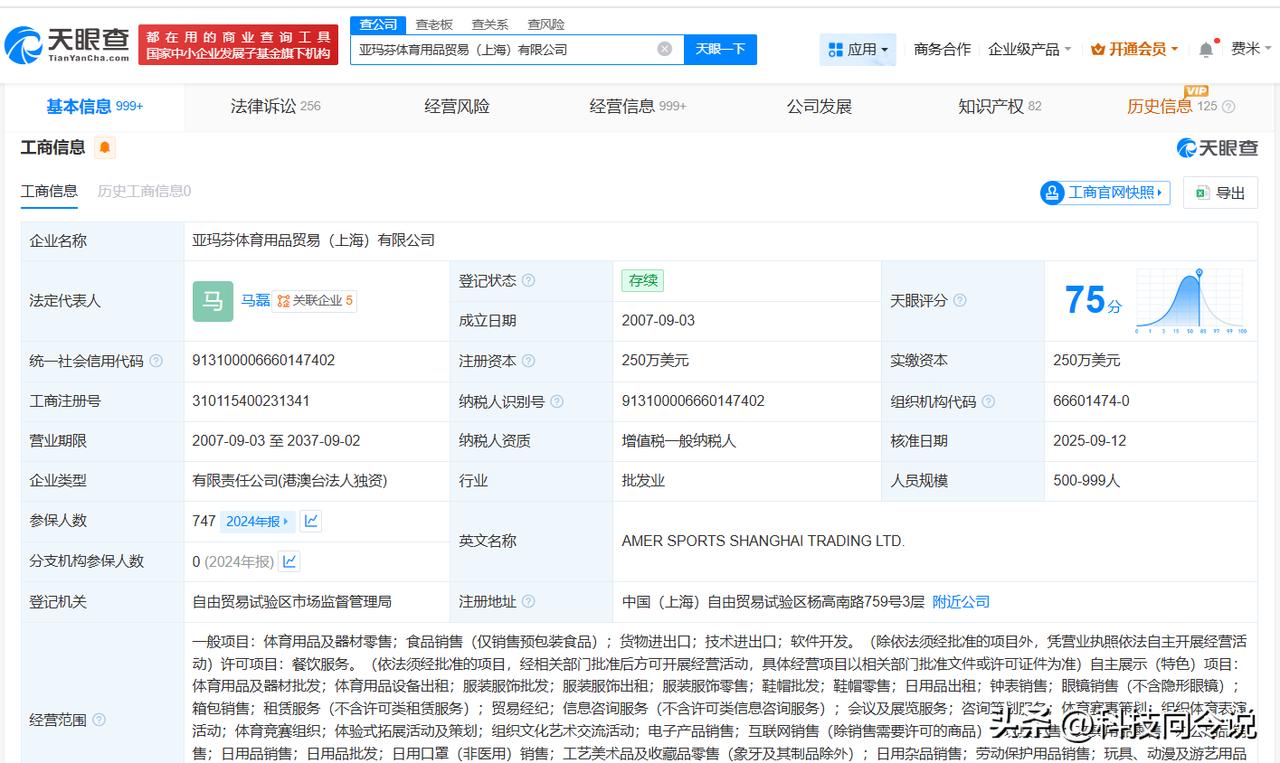Click the industry value 批发业
The image size is (1280, 763).
point(643,481)
